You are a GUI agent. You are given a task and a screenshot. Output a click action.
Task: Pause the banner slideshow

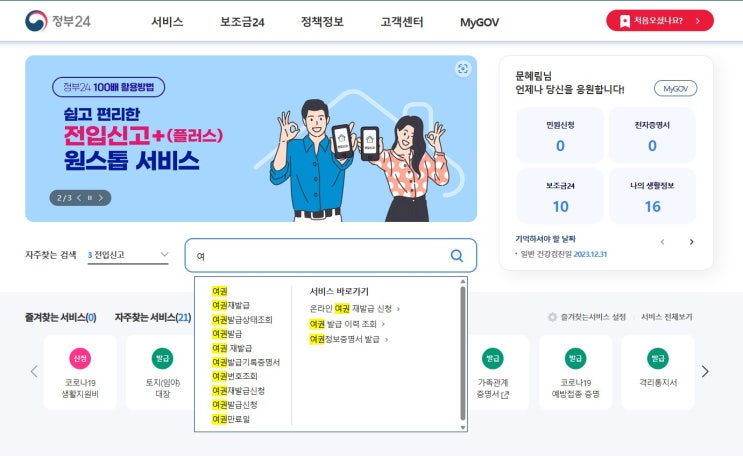click(x=90, y=198)
